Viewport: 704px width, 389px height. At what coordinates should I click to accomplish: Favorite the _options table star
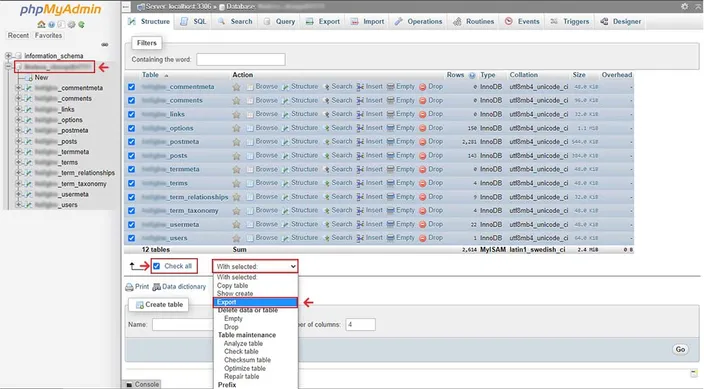236,128
